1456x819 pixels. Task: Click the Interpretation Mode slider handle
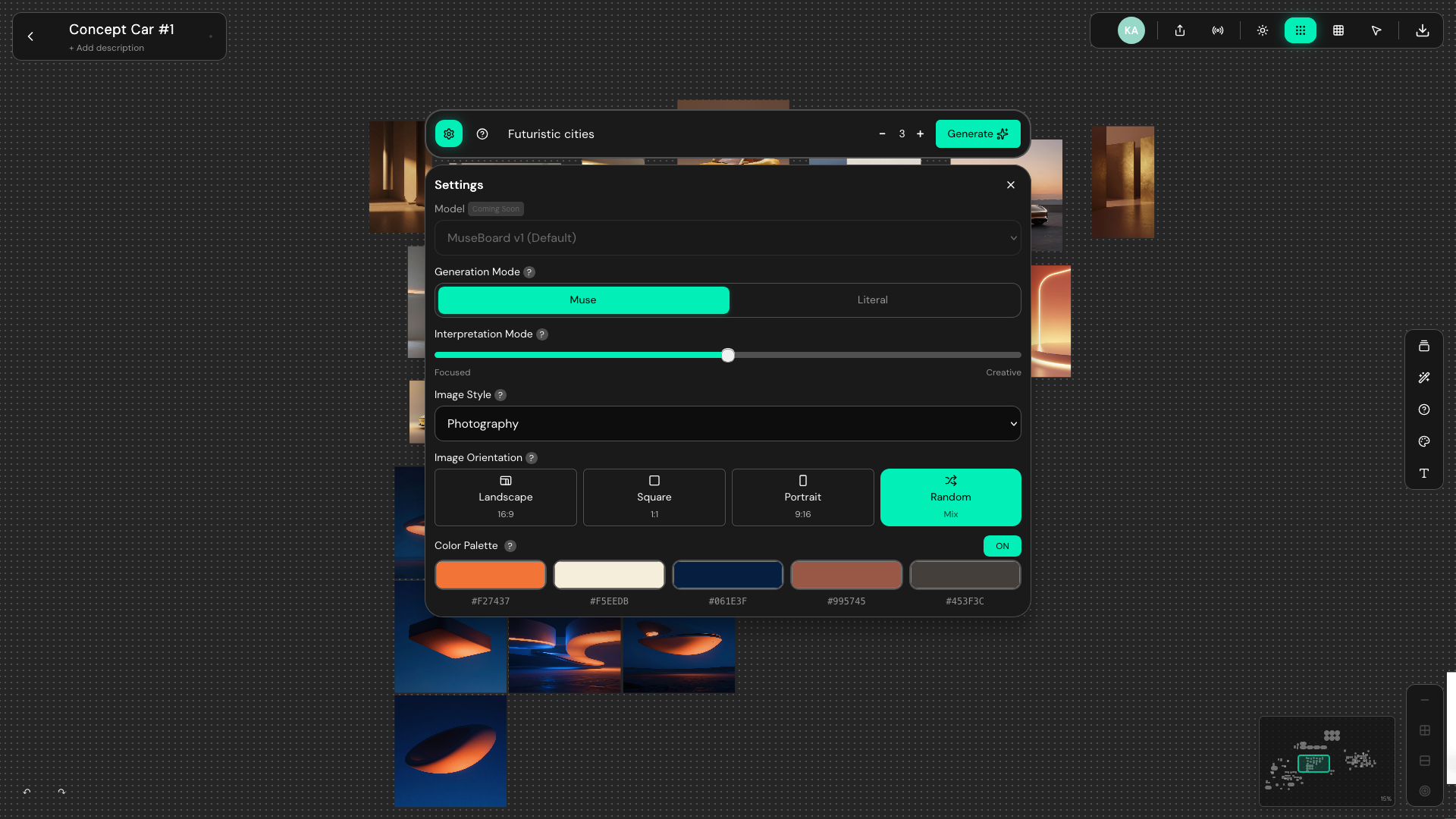(728, 355)
